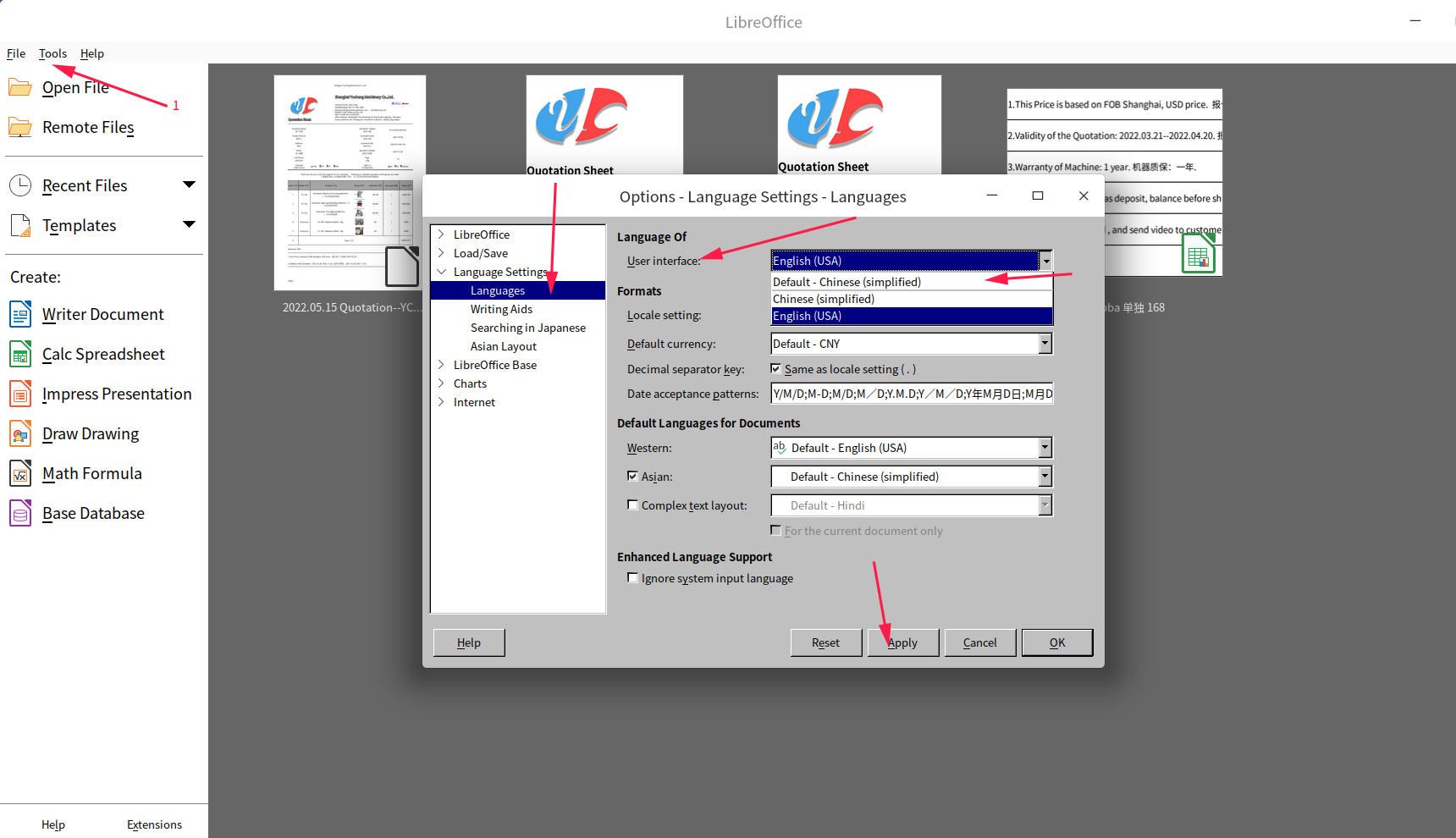Click the Apply button
This screenshot has width=1456, height=838.
click(903, 642)
